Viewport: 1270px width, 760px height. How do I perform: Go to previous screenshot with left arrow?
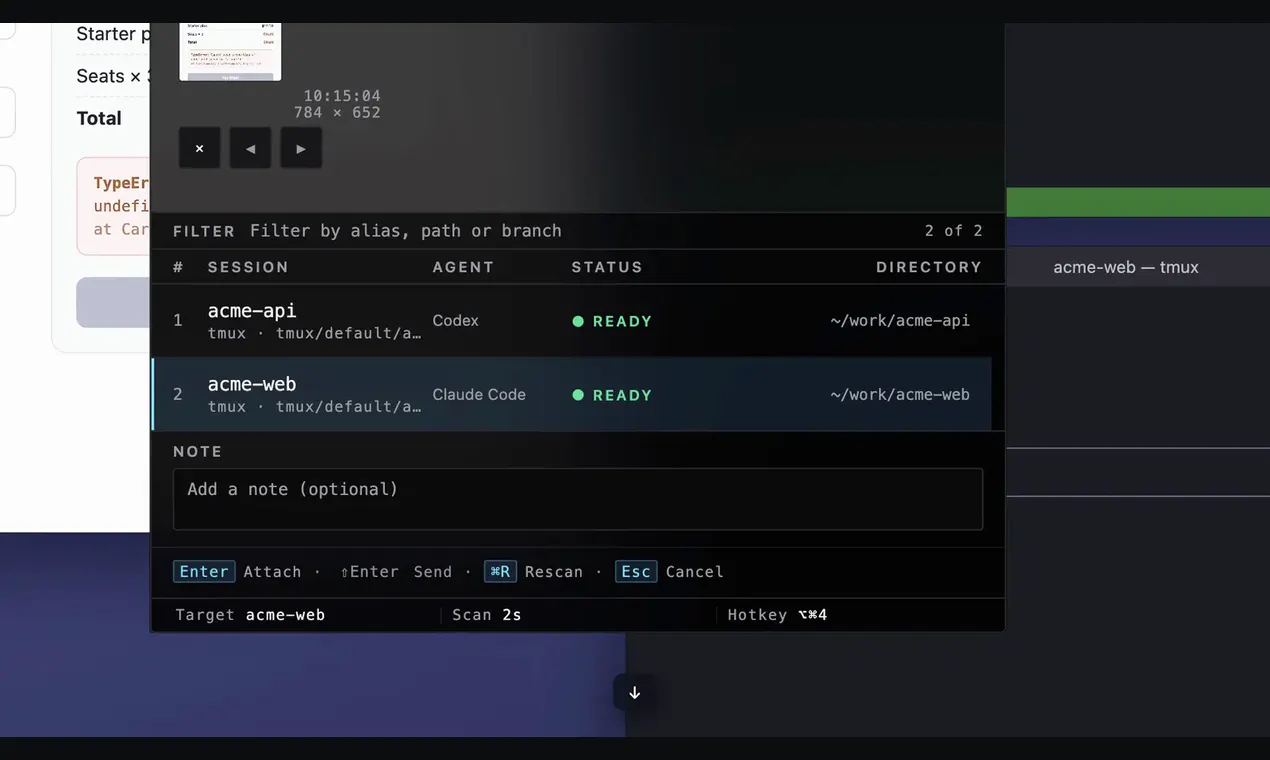tap(250, 148)
